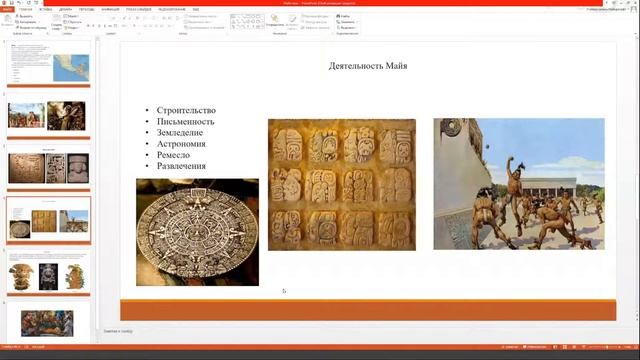Select the first slide thumbnail with the map
The width and height of the screenshot is (640, 360).
[49, 64]
